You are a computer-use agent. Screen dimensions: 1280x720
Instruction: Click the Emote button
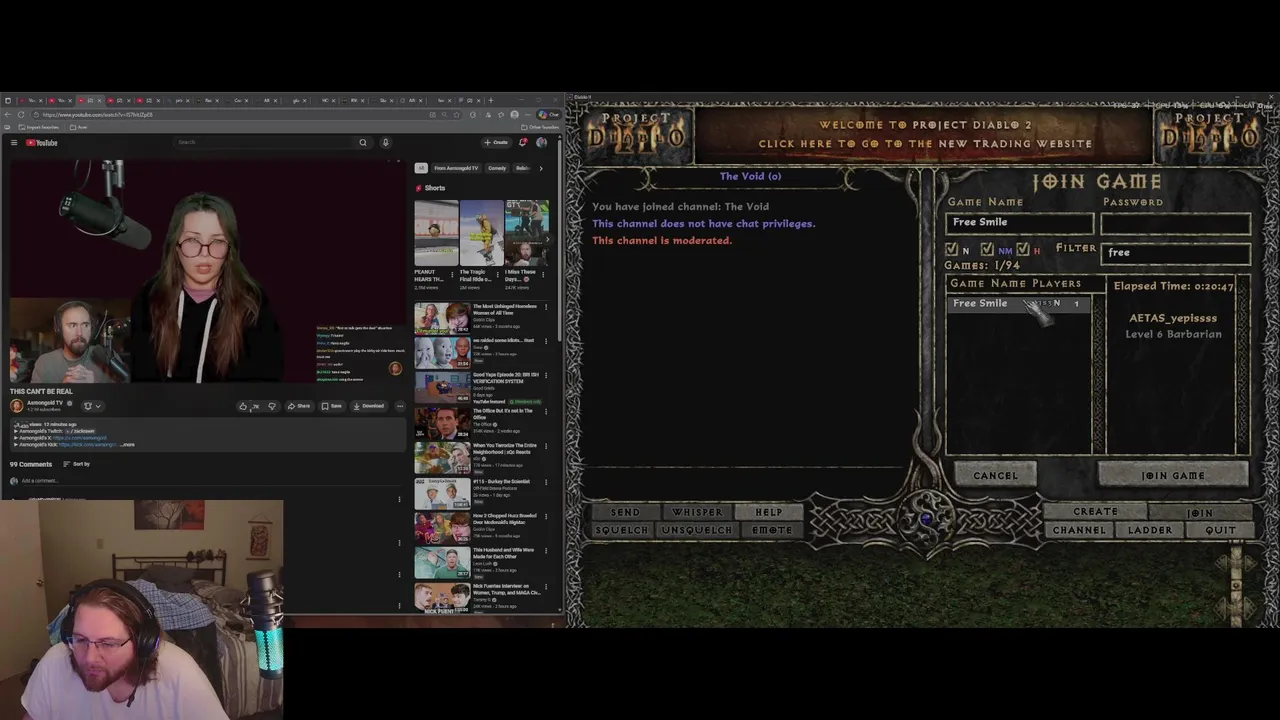[x=772, y=530]
